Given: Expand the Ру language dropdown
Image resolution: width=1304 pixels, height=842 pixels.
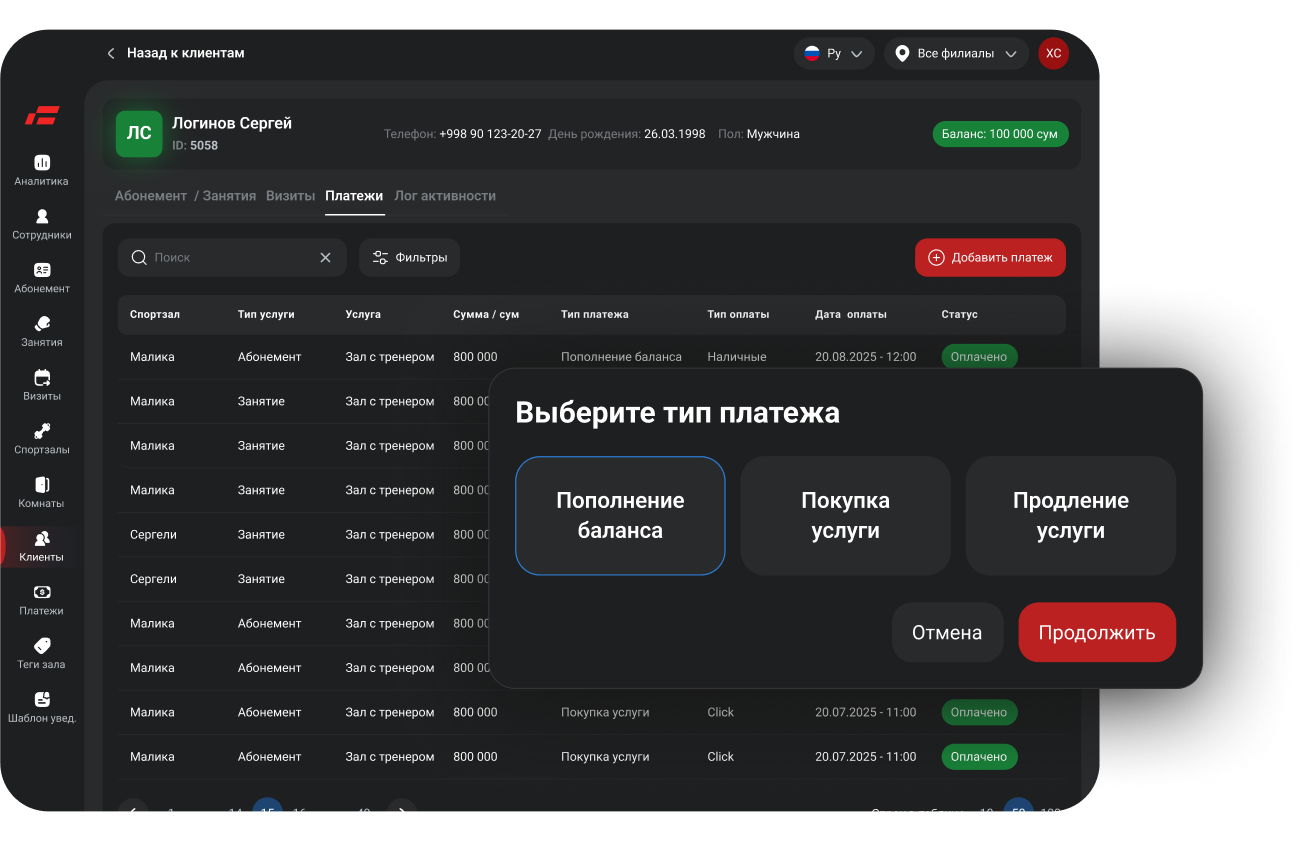Looking at the screenshot, I should pyautogui.click(x=834, y=54).
